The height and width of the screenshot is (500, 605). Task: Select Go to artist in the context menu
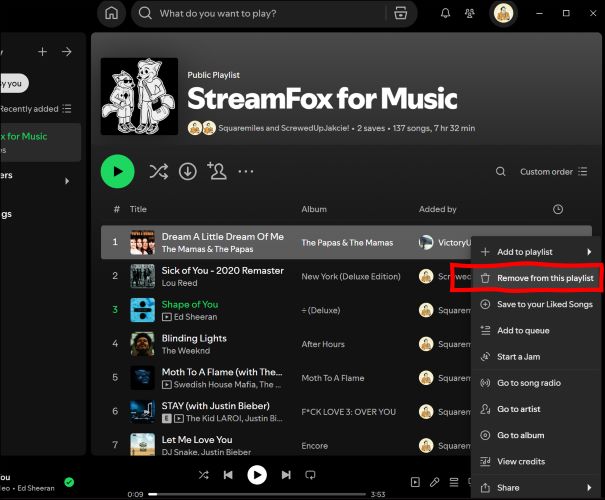pos(536,409)
